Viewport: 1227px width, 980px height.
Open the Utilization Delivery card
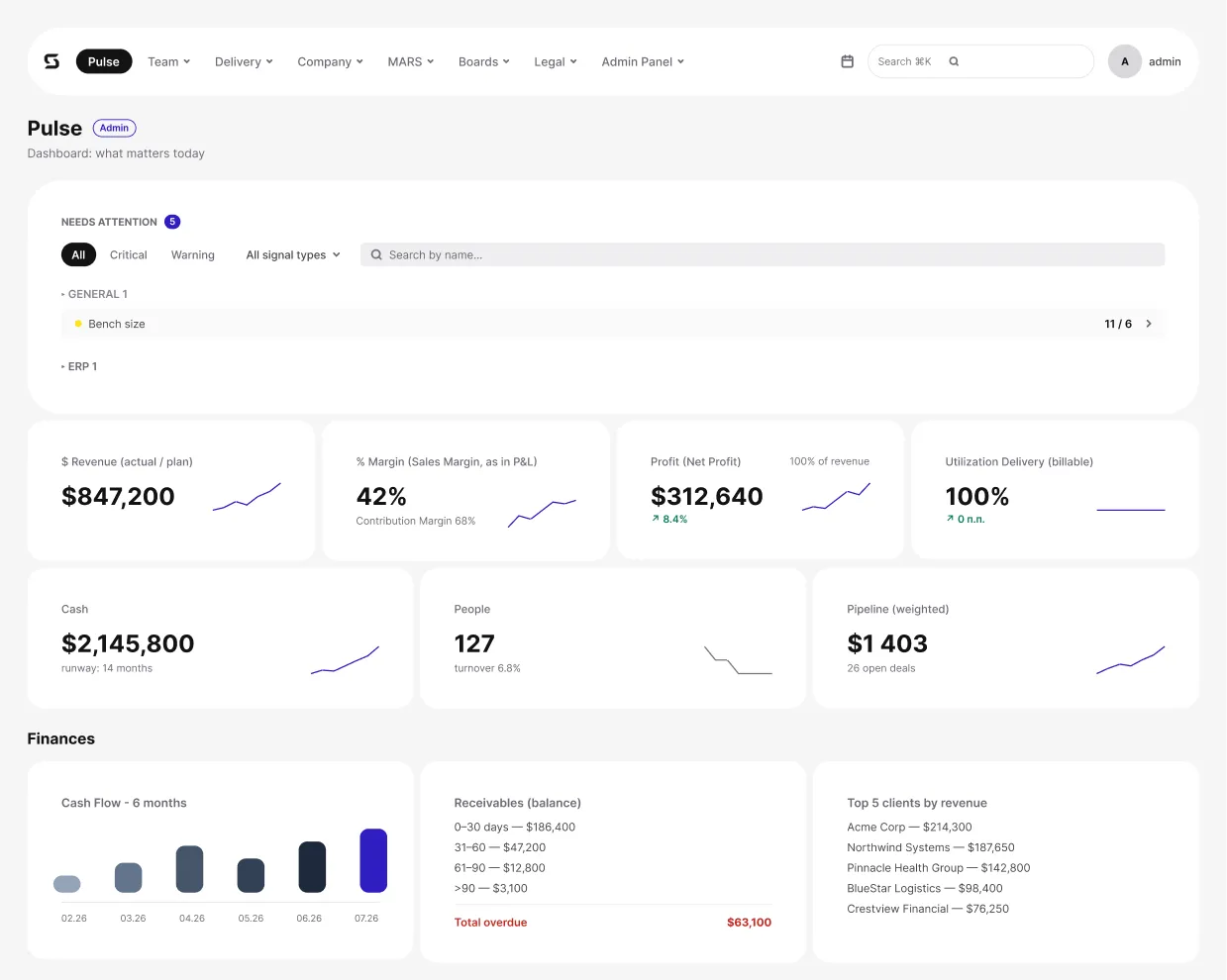coord(1055,491)
